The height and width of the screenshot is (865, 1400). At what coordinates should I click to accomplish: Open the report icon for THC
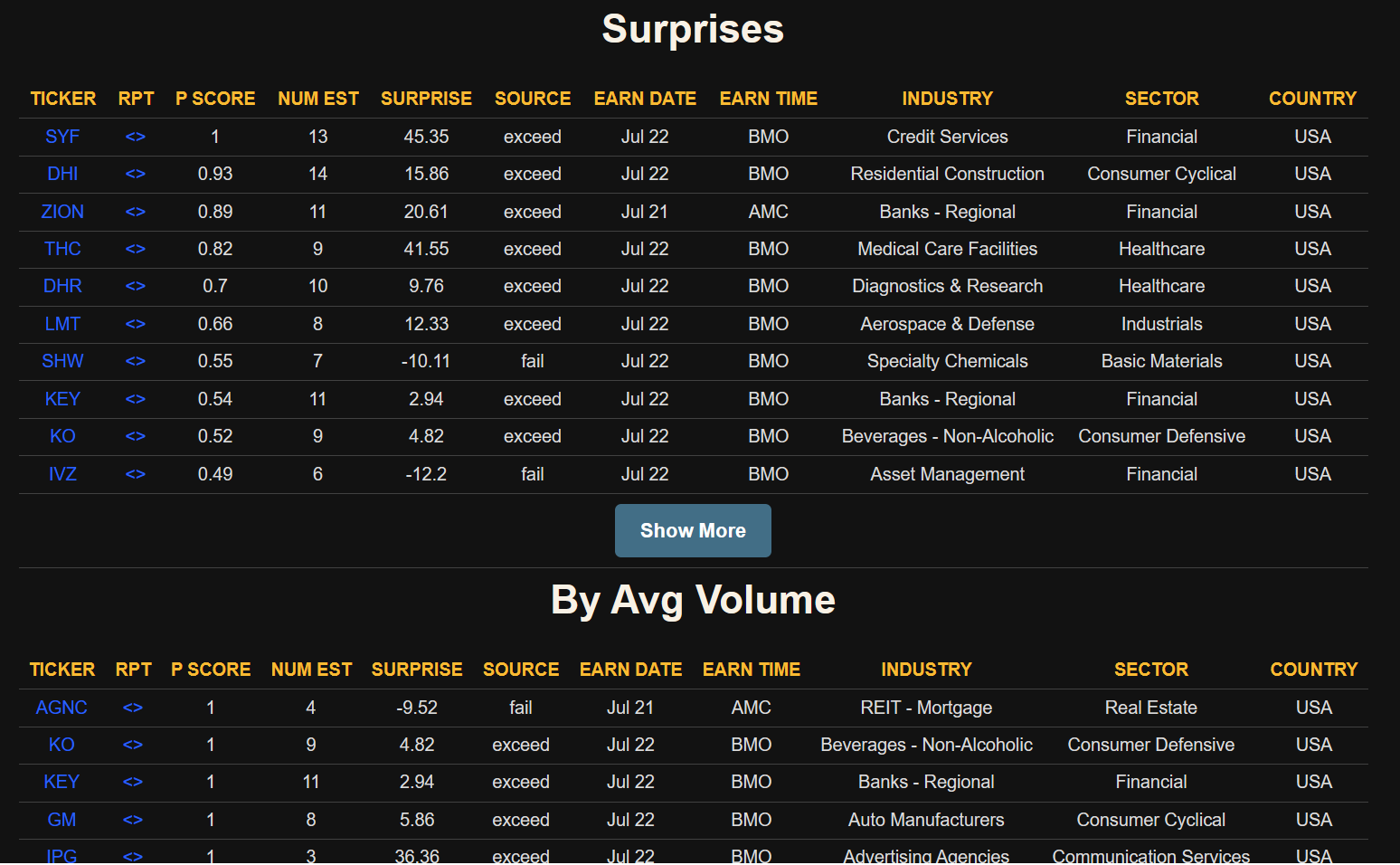pos(136,249)
